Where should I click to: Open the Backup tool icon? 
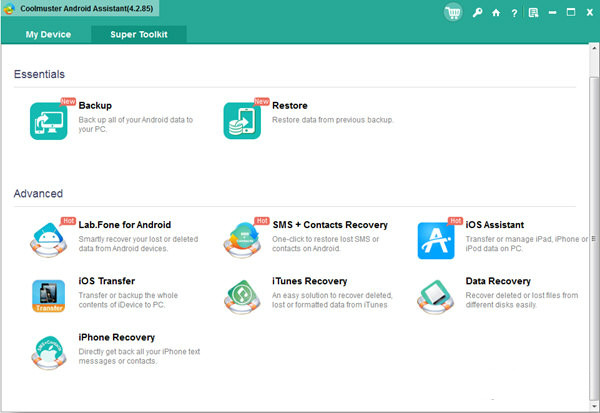49,121
